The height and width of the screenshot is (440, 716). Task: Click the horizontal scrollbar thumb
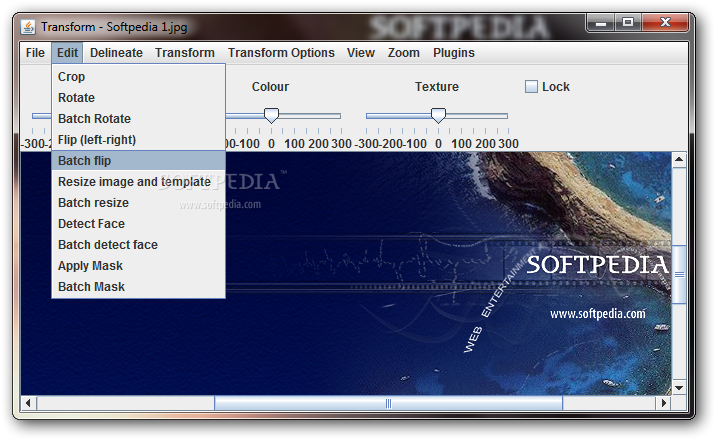point(389,403)
